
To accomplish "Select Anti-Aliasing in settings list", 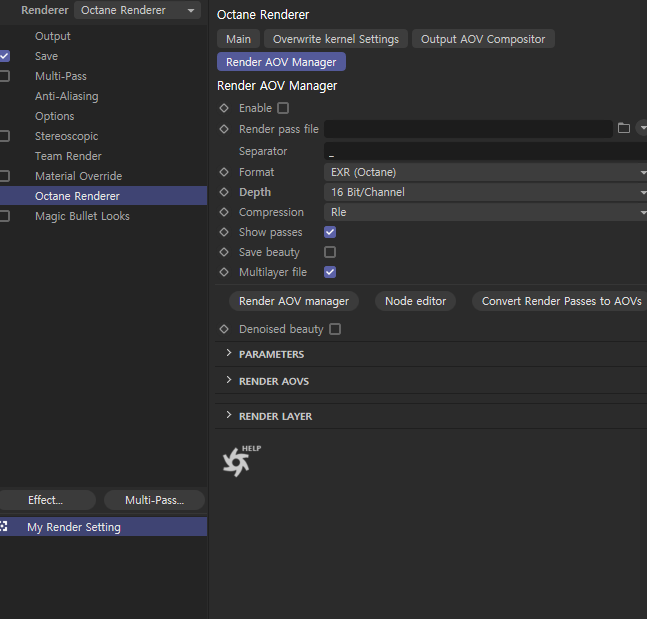I will (67, 96).
